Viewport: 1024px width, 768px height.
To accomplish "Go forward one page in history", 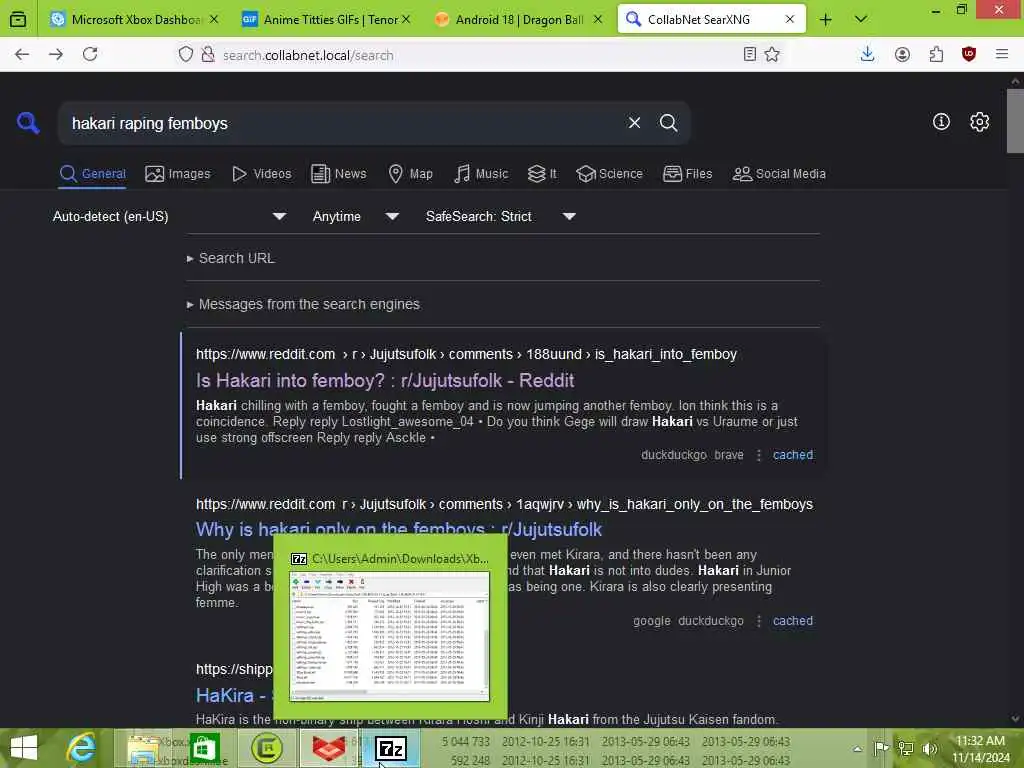I will (x=56, y=54).
